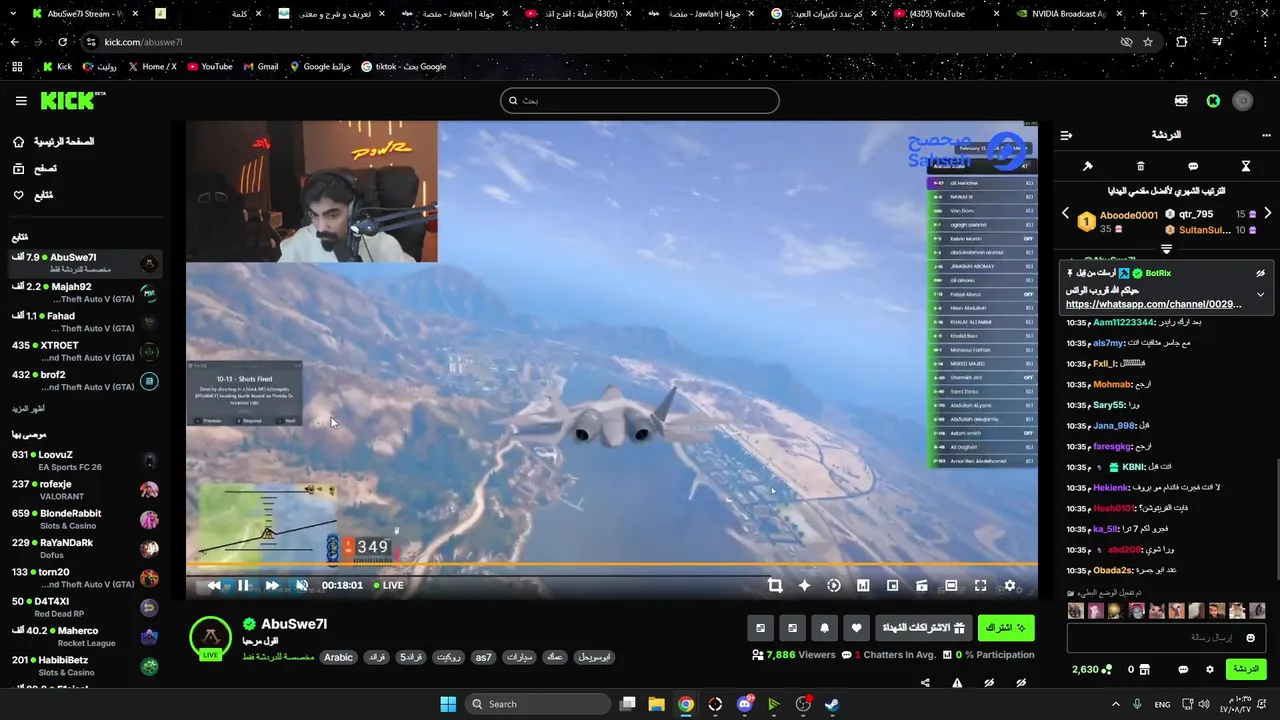The width and height of the screenshot is (1280, 720).
Task: Collapse the gifters leaderboard section
Action: coord(1166,249)
